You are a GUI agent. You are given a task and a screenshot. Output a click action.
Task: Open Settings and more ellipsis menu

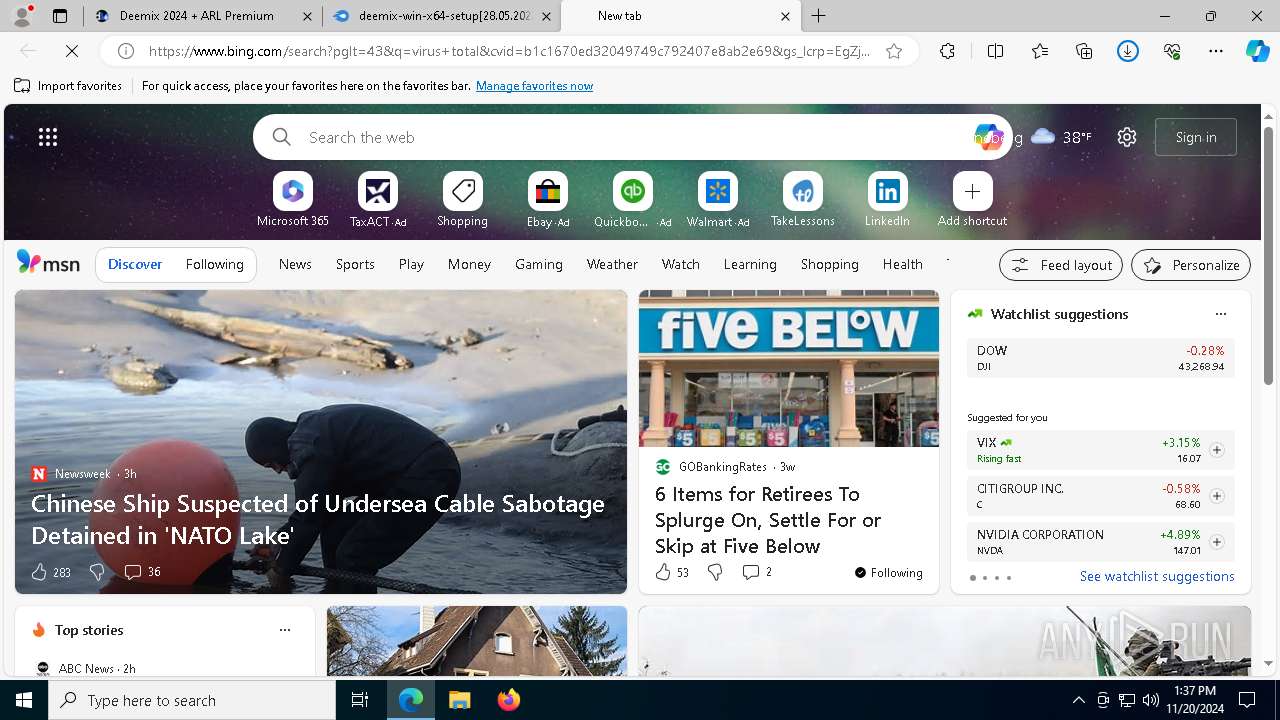tap(1216, 50)
